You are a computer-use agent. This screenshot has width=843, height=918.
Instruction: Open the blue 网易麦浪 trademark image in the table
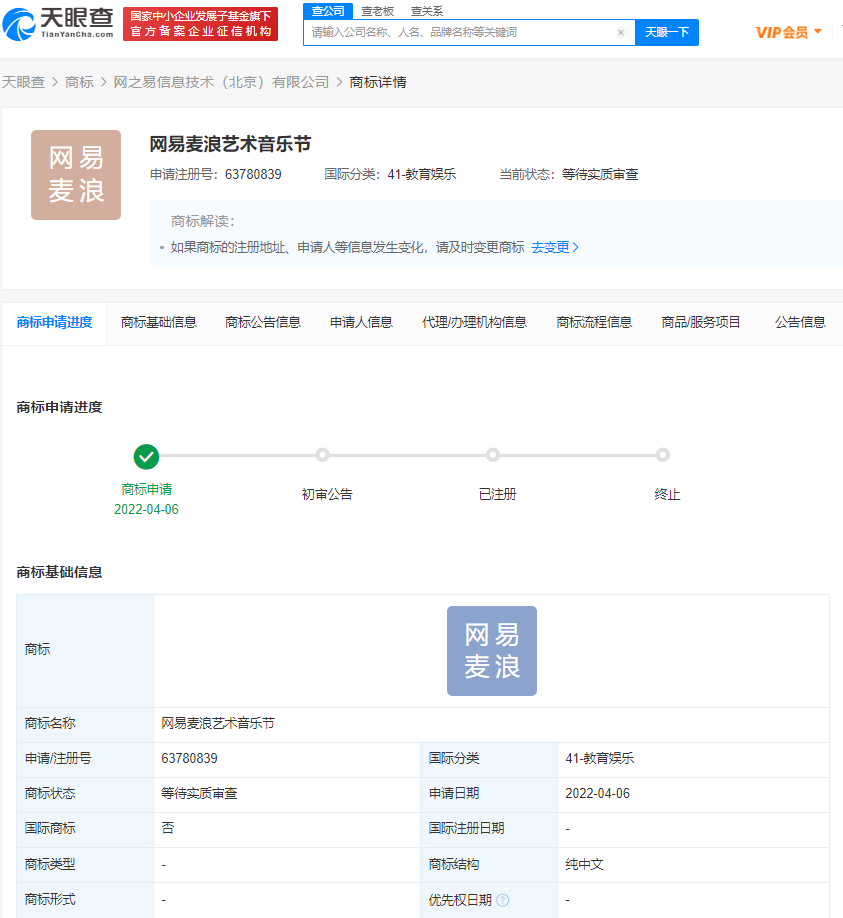492,651
